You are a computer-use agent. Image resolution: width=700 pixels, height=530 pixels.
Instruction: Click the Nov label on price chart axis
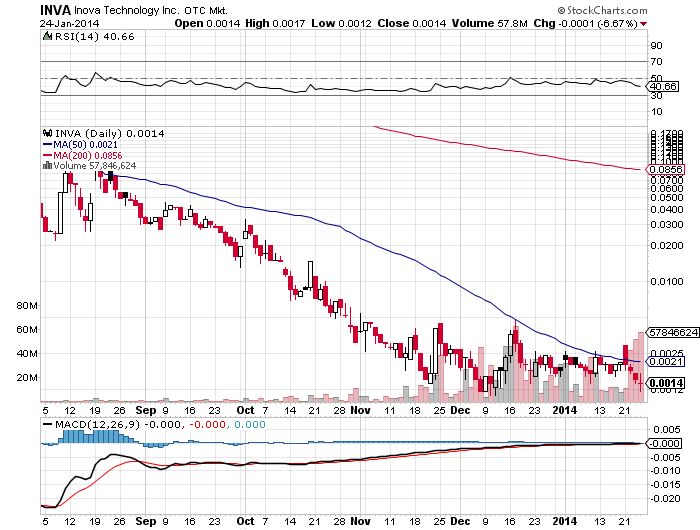pyautogui.click(x=360, y=410)
